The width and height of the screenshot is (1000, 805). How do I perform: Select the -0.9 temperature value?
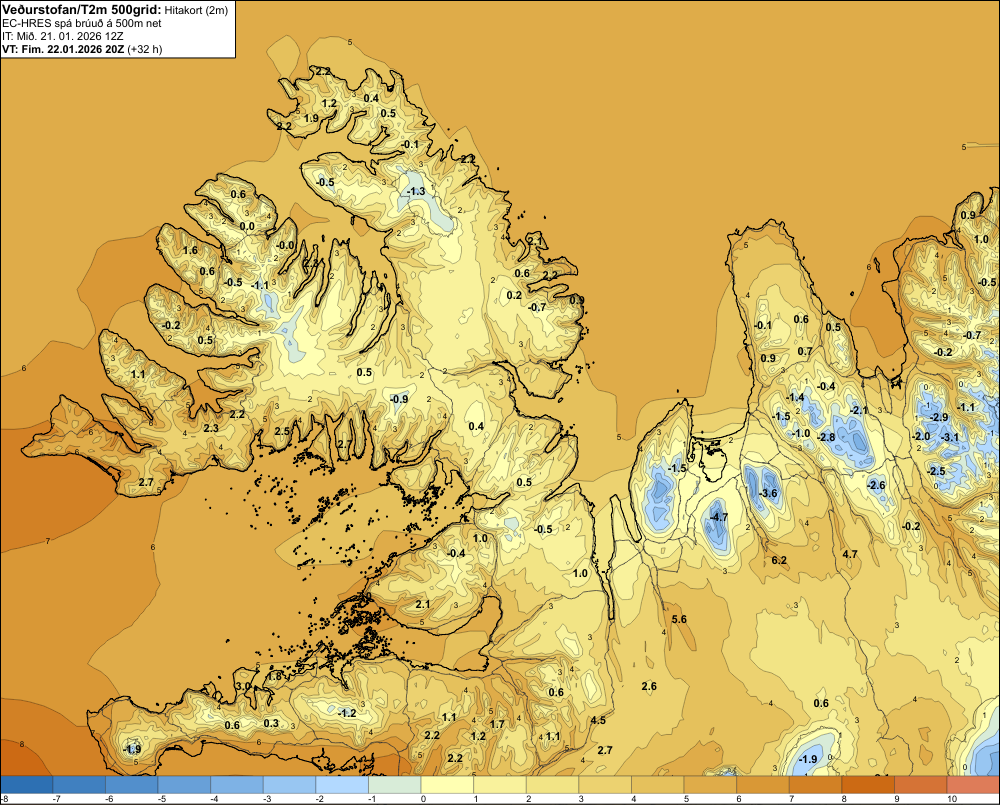tap(399, 399)
